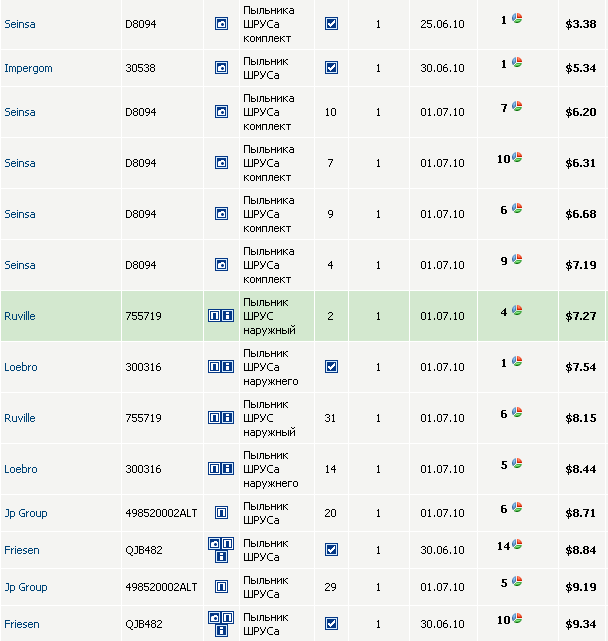Open photo icon for Seinsa $3.38 row

pyautogui.click(x=221, y=24)
